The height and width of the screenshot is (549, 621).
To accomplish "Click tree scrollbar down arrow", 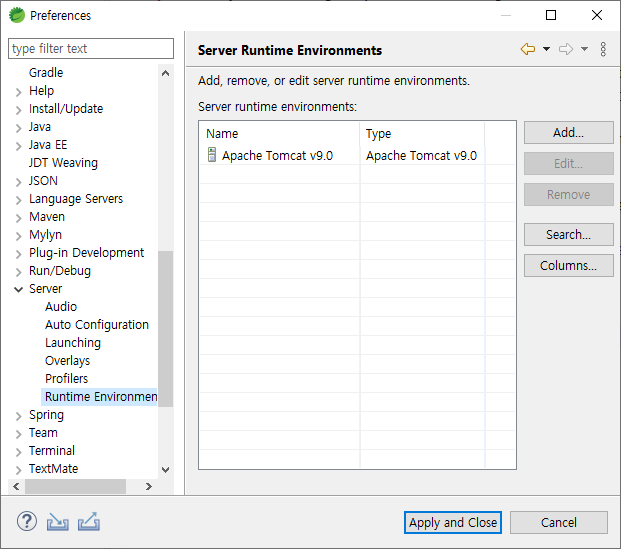I will [x=166, y=470].
